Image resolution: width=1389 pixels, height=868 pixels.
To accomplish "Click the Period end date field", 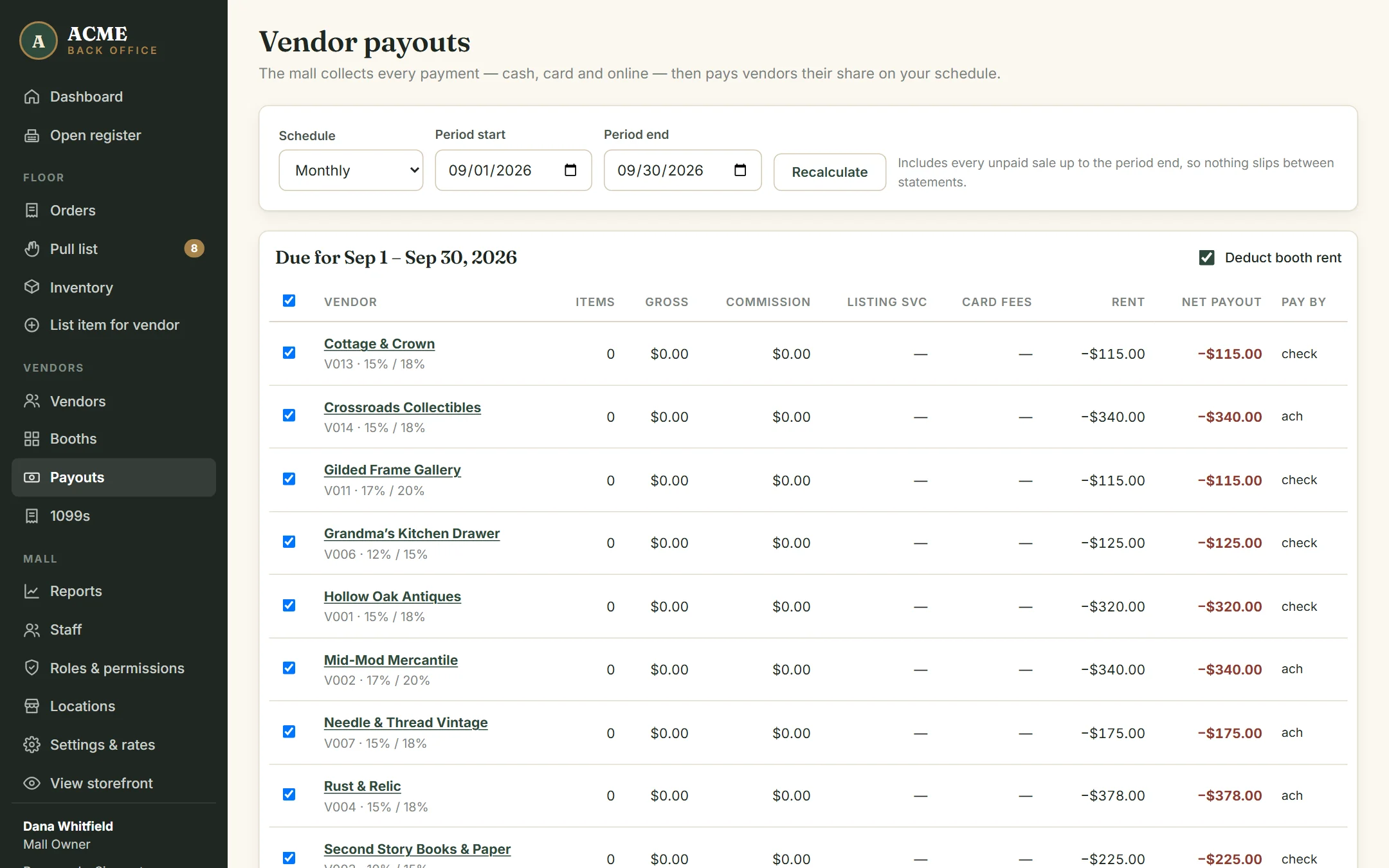I will 682,170.
